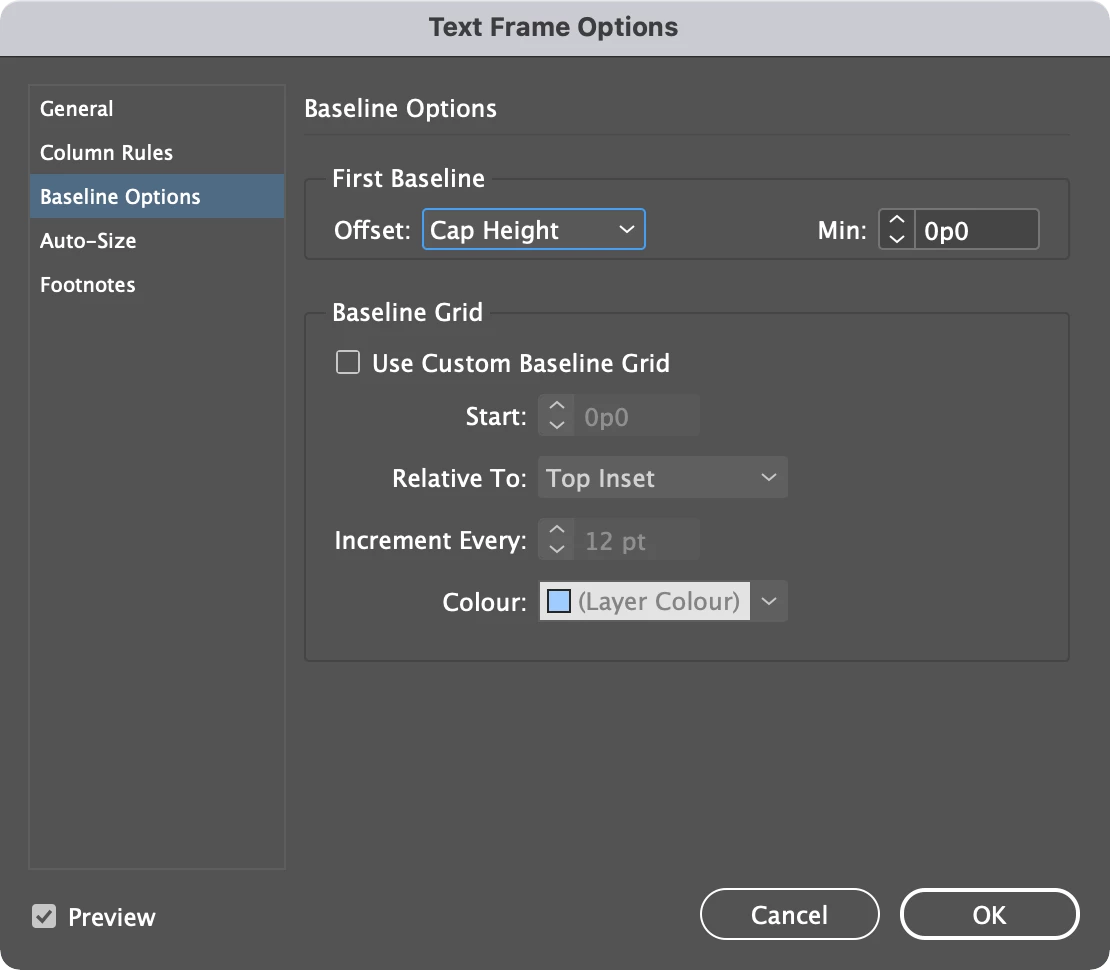
Task: Expand the Colour dropdown arrow
Action: coord(769,602)
